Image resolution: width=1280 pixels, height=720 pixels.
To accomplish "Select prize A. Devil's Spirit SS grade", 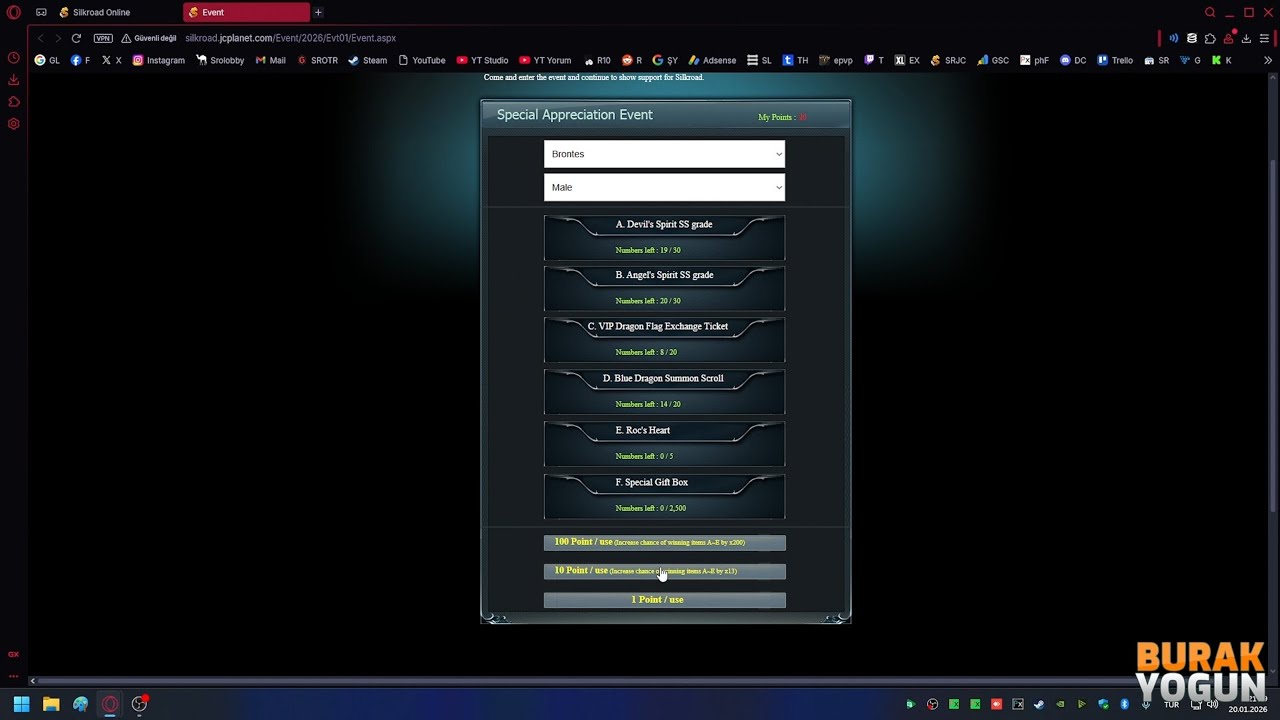I will click(x=664, y=238).
